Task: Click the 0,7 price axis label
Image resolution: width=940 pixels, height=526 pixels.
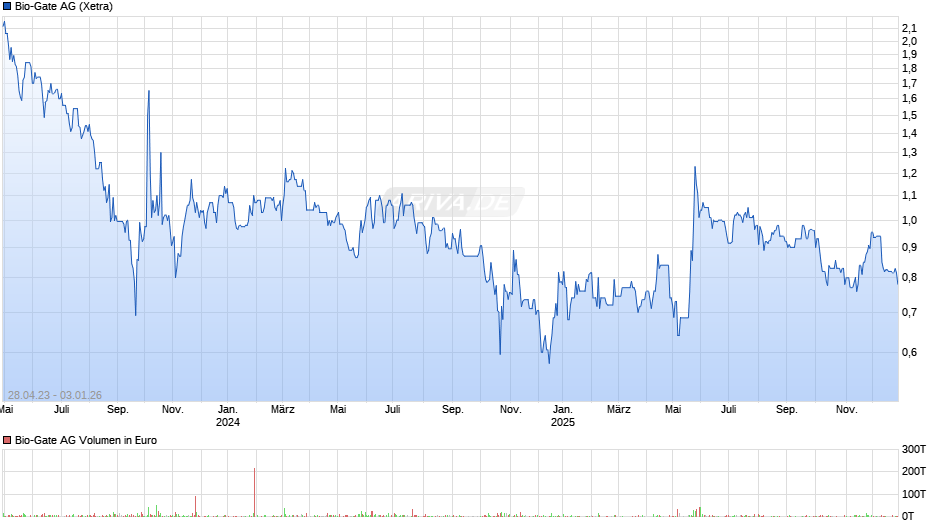Action: click(x=909, y=312)
